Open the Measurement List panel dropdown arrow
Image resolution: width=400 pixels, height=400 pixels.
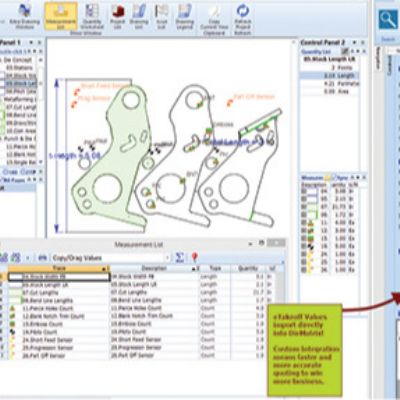(250, 244)
